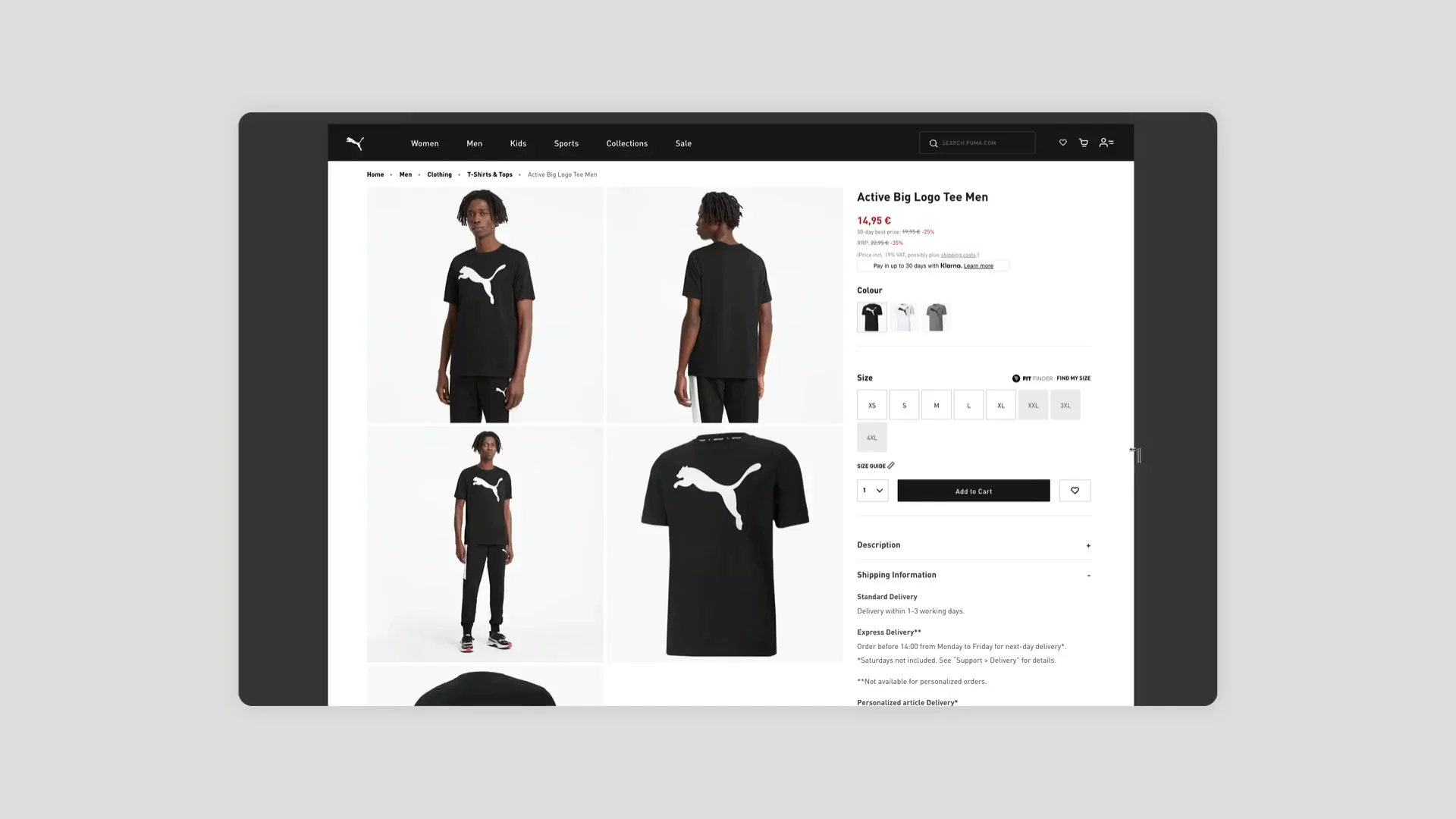This screenshot has height=819, width=1456.
Task: Click the Puma logo in the header
Action: click(x=355, y=143)
